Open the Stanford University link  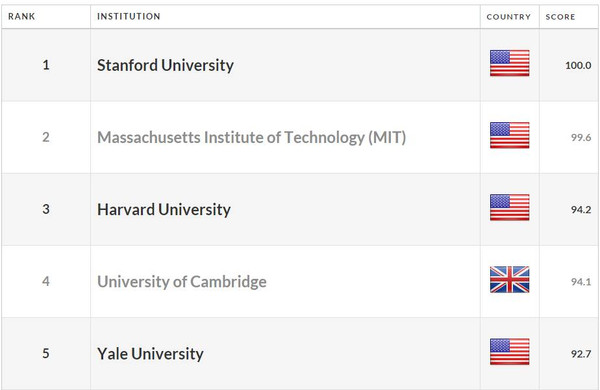(165, 65)
